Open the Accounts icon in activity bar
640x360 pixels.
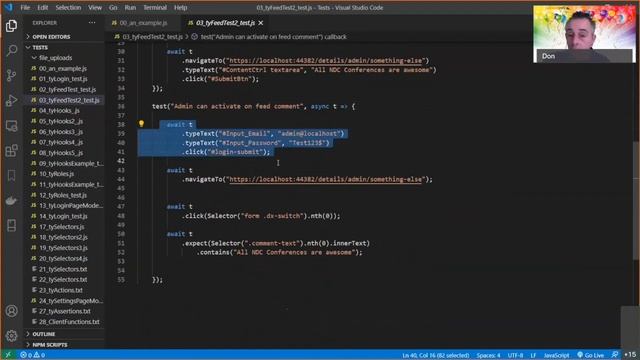[x=11, y=311]
